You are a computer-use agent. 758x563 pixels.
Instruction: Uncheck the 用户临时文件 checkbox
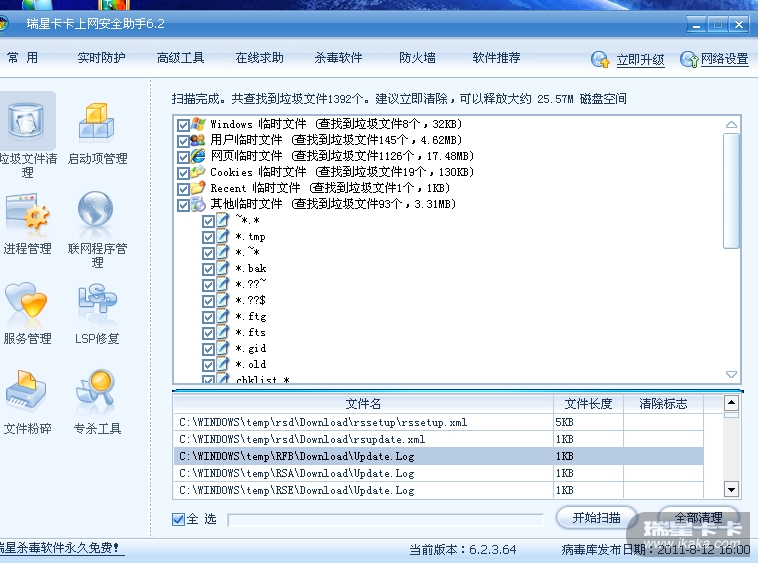pos(183,141)
